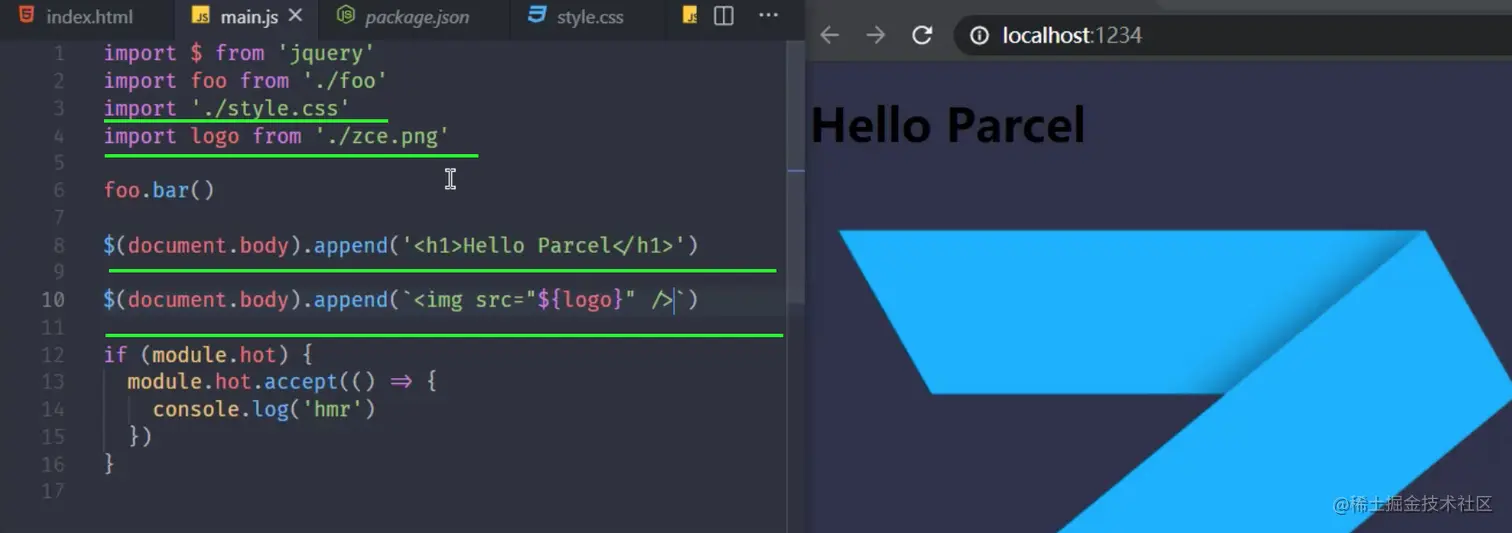Screen dimensions: 1512x533
Task: Switch to the index.html tab
Action: 77,17
